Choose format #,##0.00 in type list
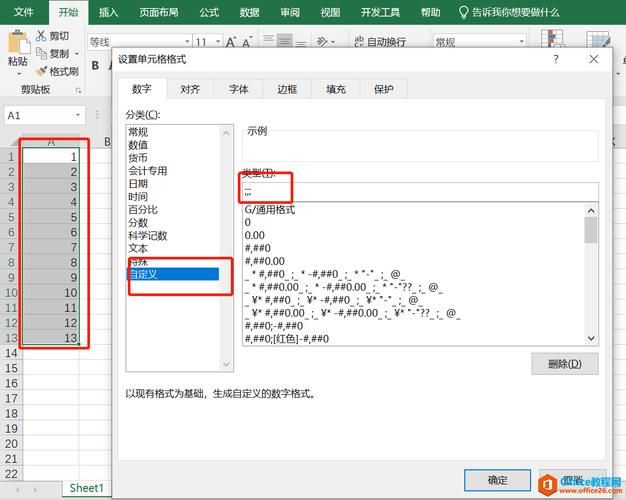 point(265,261)
